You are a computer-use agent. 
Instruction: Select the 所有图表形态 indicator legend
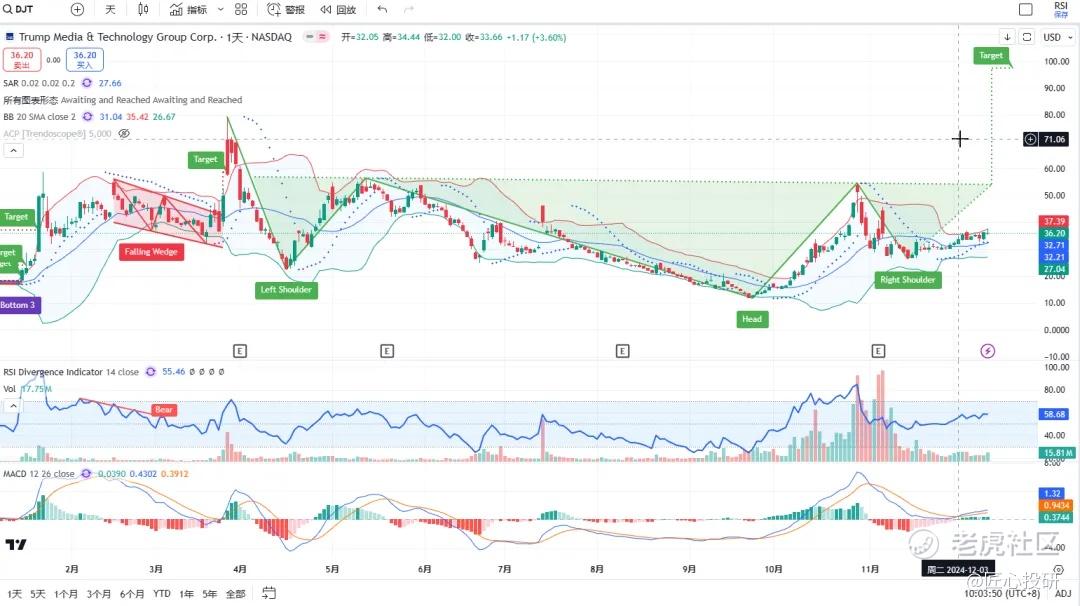point(123,100)
